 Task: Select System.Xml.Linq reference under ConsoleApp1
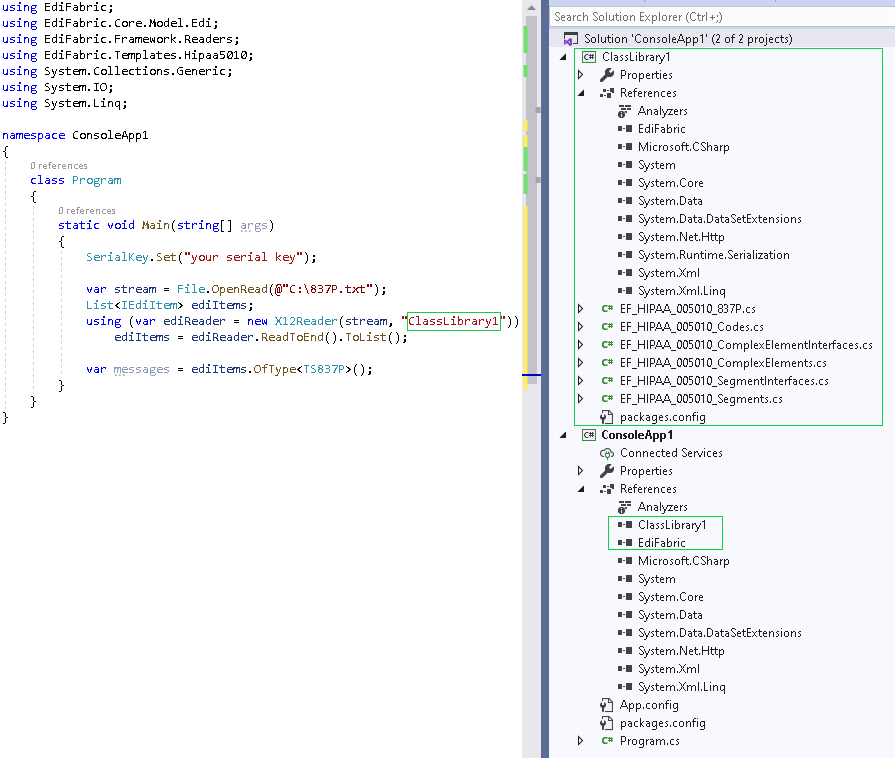(x=682, y=687)
